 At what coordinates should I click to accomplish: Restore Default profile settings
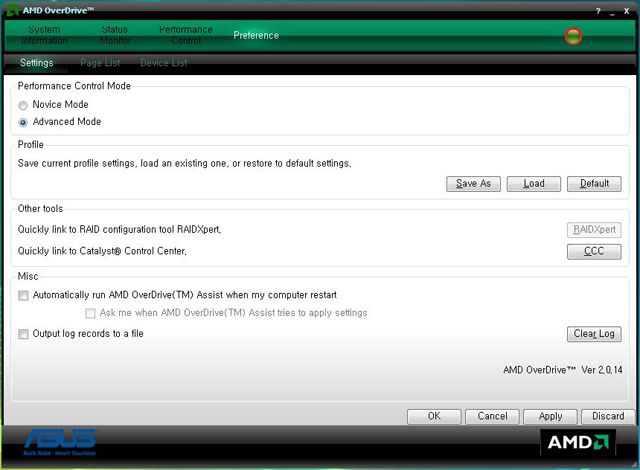coord(594,184)
